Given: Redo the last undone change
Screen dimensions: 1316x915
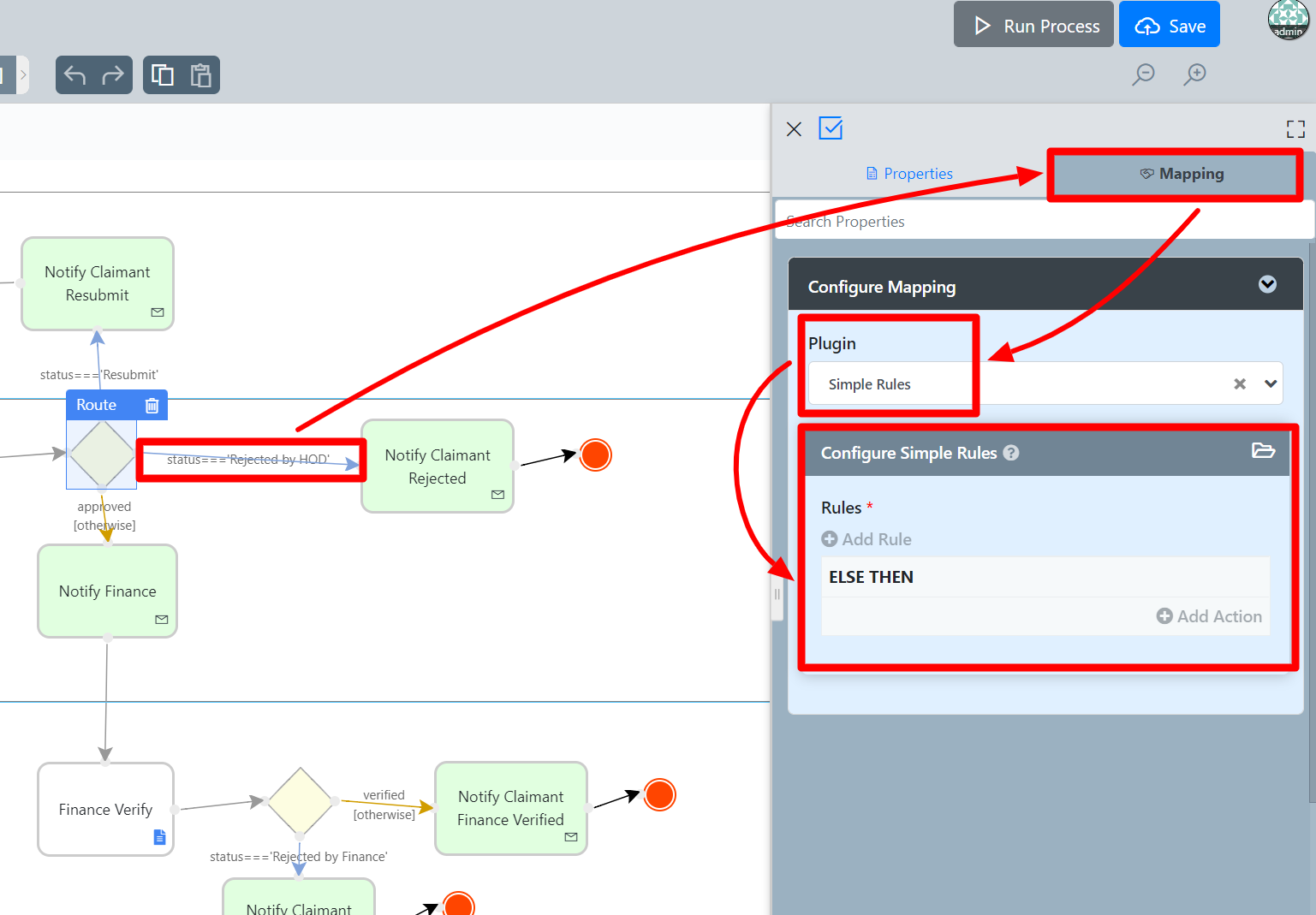Looking at the screenshot, I should [113, 75].
